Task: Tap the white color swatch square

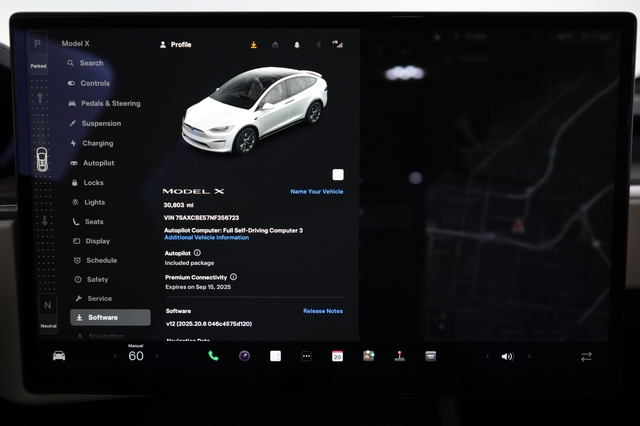Action: coord(338,175)
